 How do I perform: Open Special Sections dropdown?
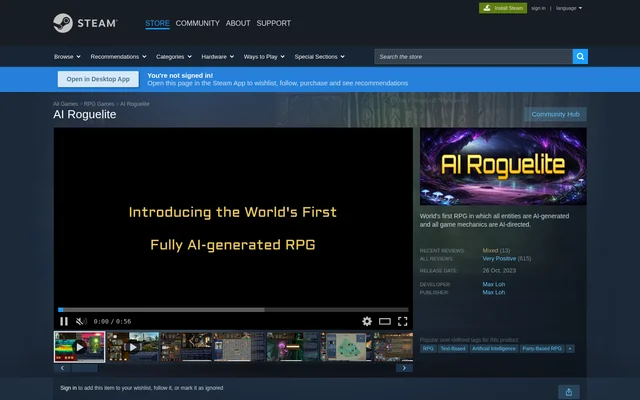pyautogui.click(x=320, y=57)
